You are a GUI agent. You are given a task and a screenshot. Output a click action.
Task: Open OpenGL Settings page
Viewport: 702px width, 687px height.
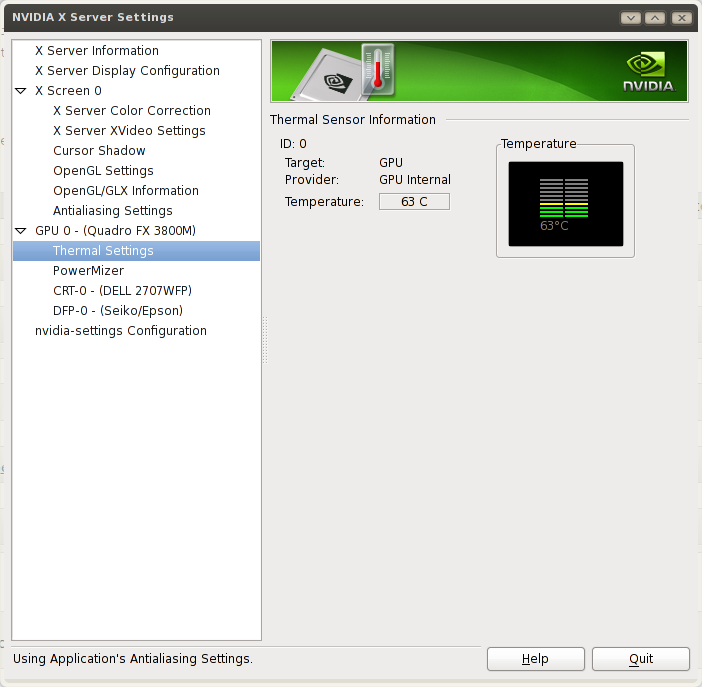(103, 171)
